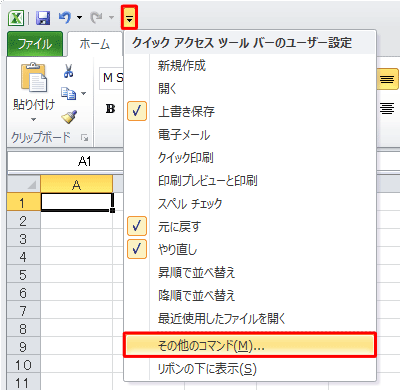Click the center align text icon
Image resolution: width=400 pixels, height=390 pixels.
click(387, 108)
